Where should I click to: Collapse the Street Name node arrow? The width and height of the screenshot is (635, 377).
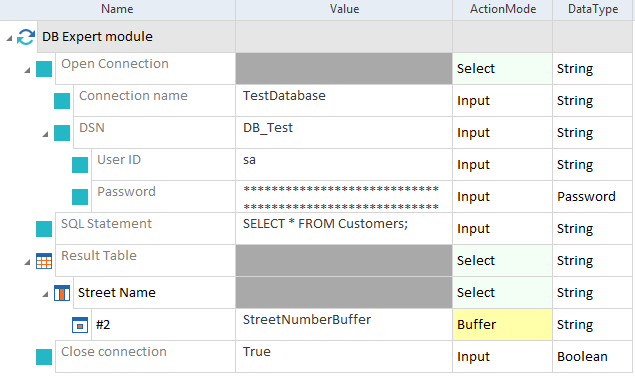tap(45, 294)
